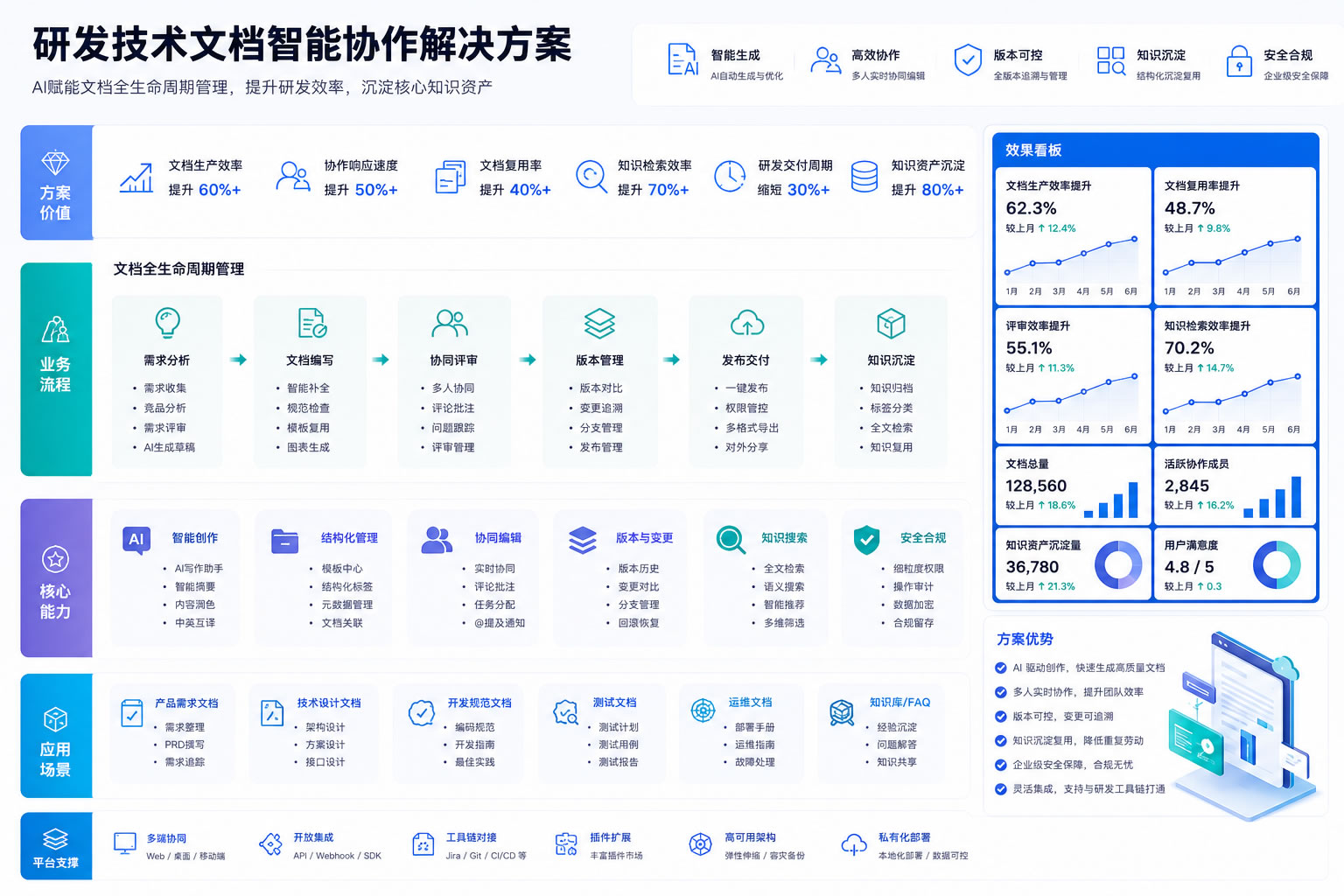Image resolution: width=1344 pixels, height=896 pixels.
Task: Open the 版本管理 layers icon
Action: click(599, 323)
